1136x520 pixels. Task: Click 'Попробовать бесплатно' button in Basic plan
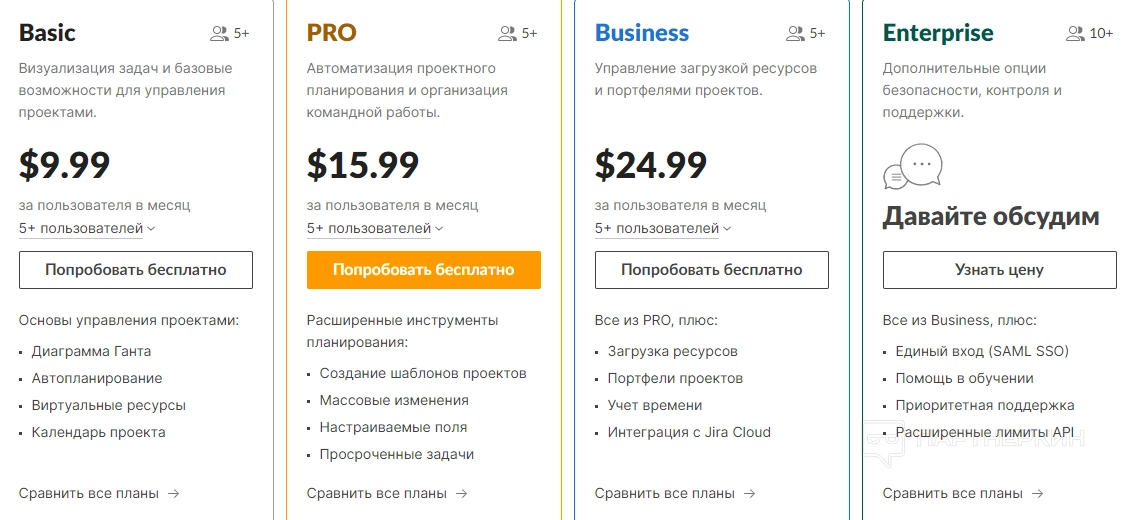pos(136,270)
